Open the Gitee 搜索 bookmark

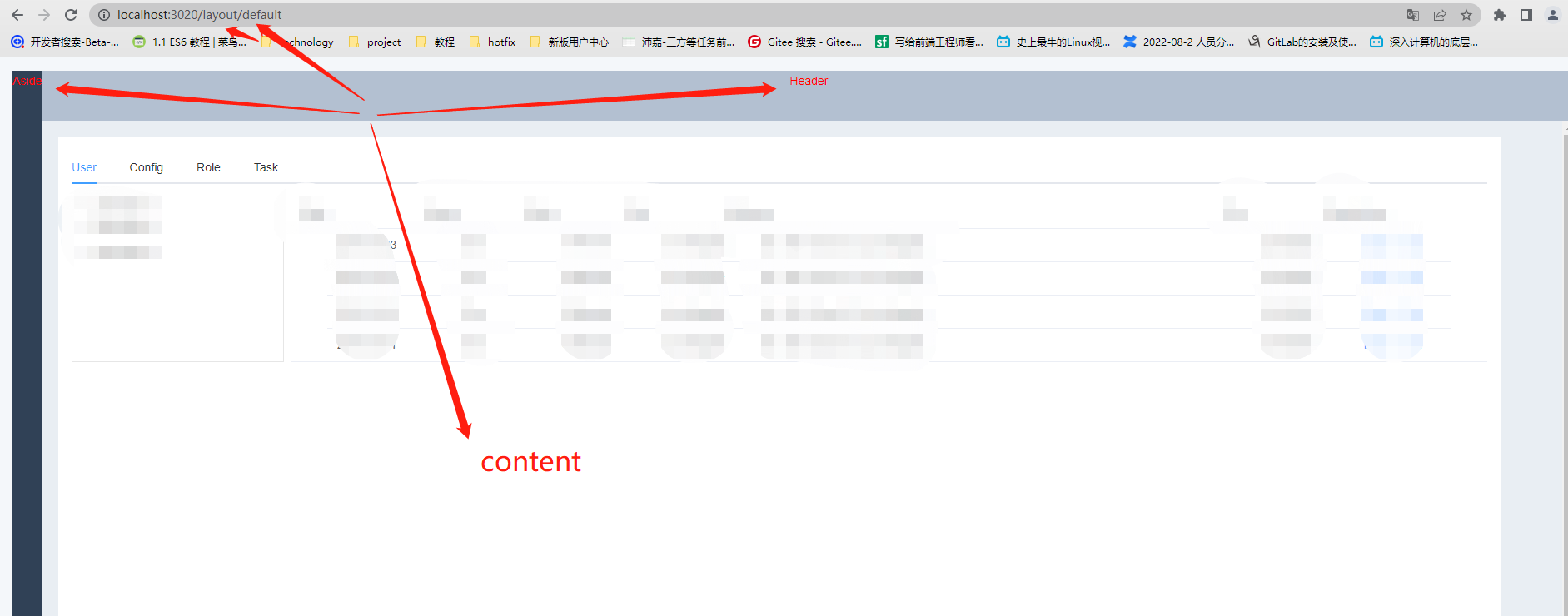(x=804, y=42)
